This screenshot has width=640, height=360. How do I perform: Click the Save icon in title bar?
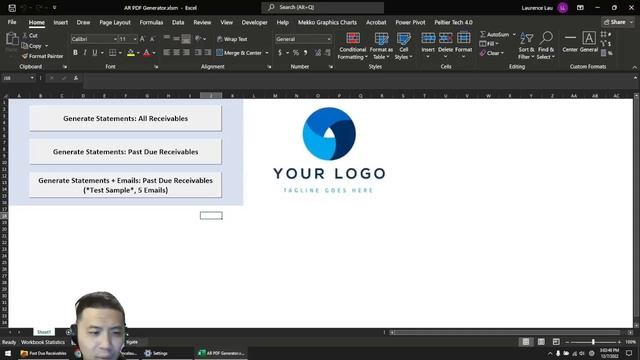click(x=12, y=8)
